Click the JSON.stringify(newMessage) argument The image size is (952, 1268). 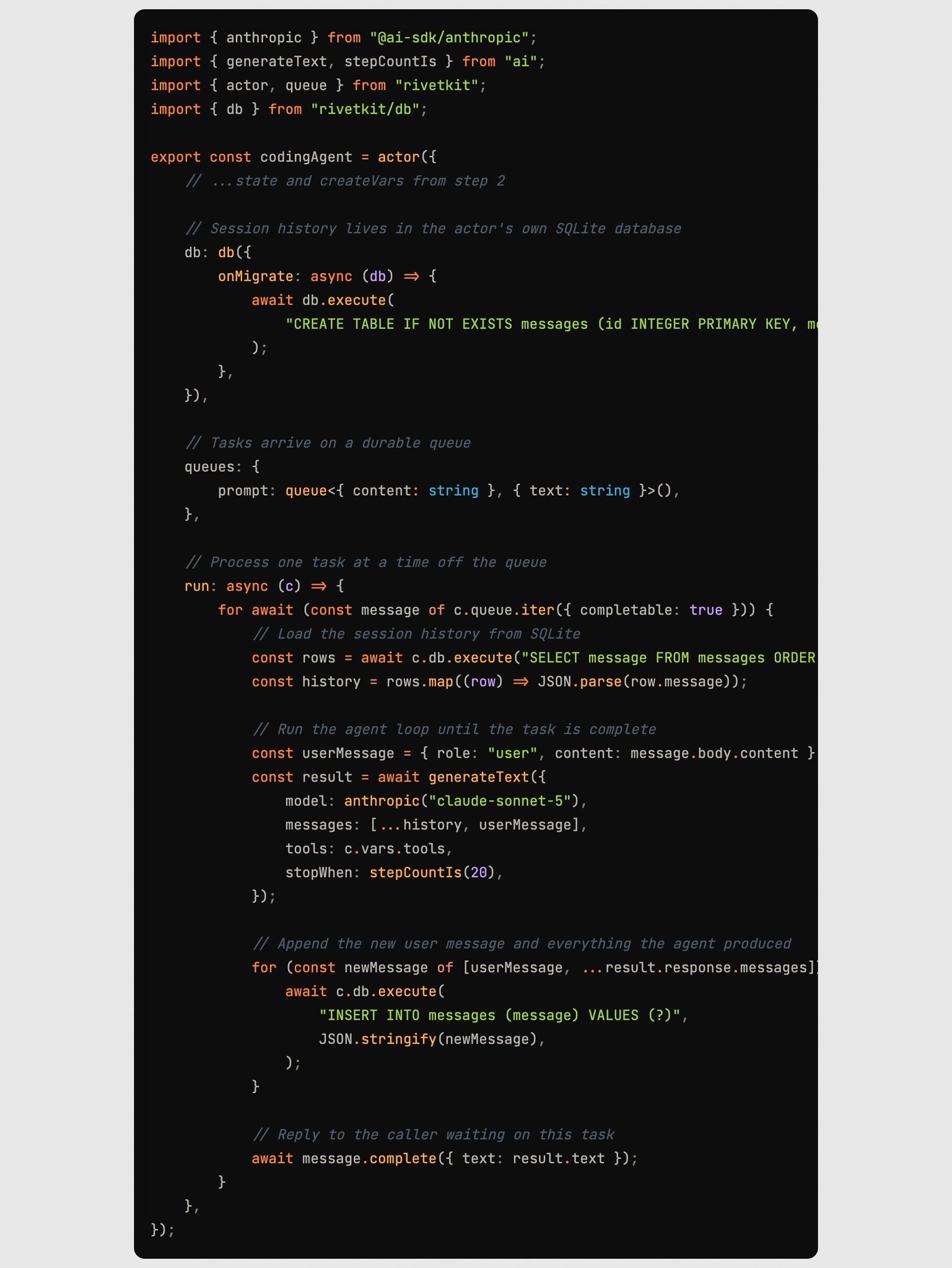pyautogui.click(x=427, y=1039)
